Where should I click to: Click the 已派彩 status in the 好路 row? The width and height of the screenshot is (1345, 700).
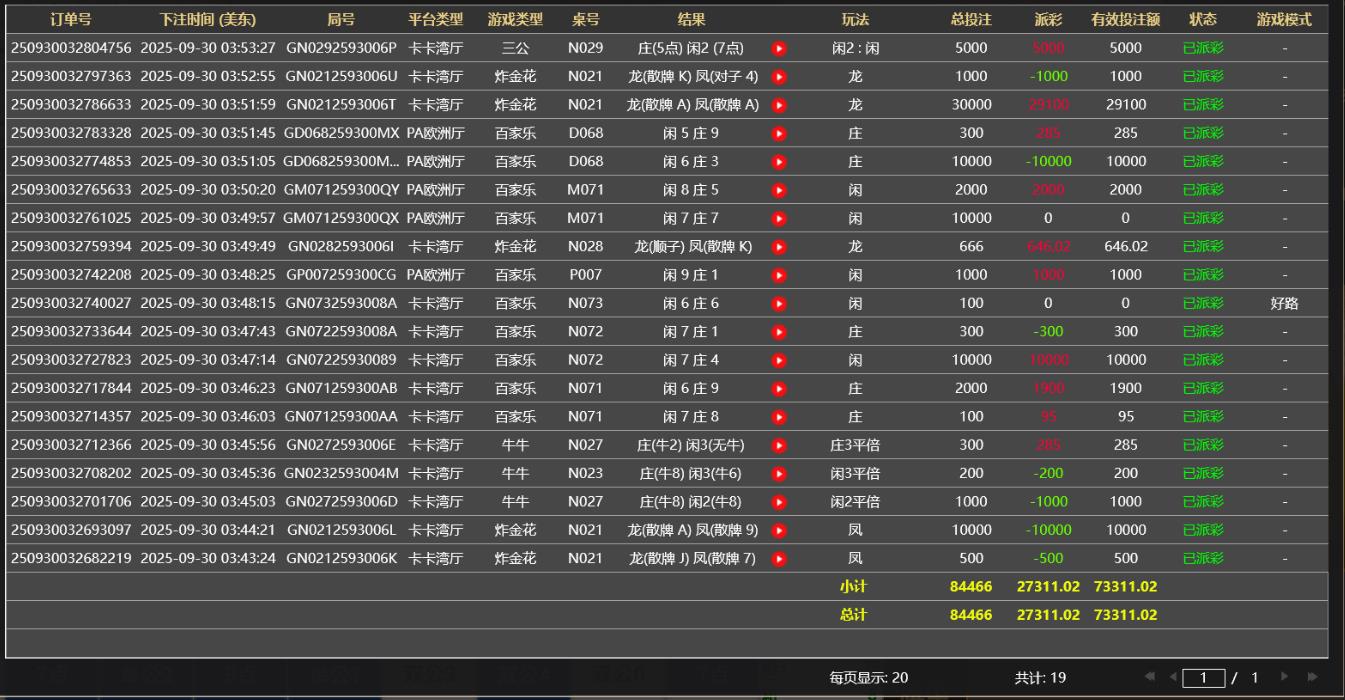[1202, 303]
